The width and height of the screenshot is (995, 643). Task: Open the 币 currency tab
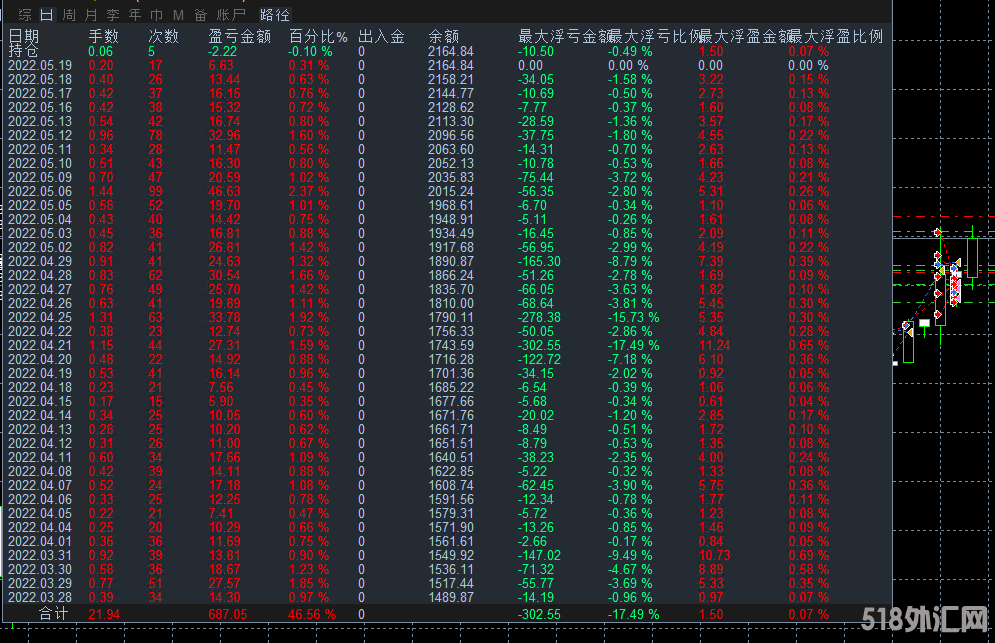157,15
